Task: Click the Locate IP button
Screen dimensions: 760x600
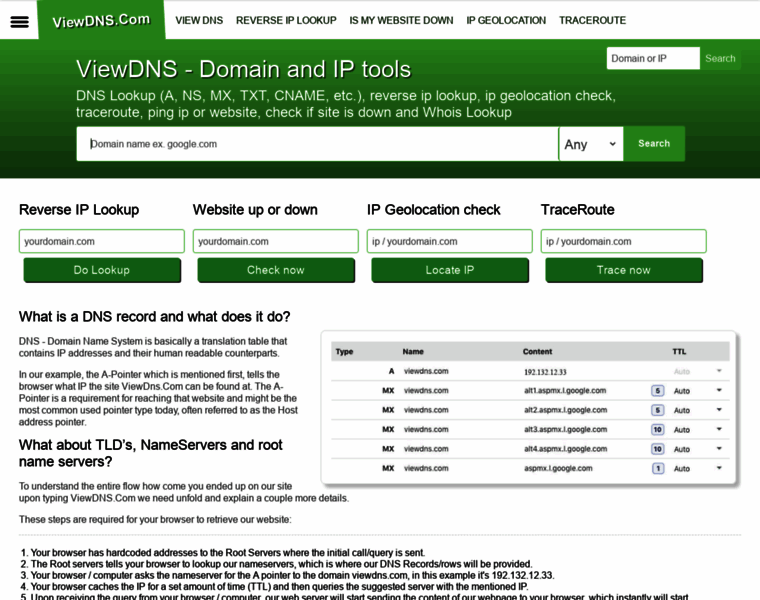Action: 450,270
